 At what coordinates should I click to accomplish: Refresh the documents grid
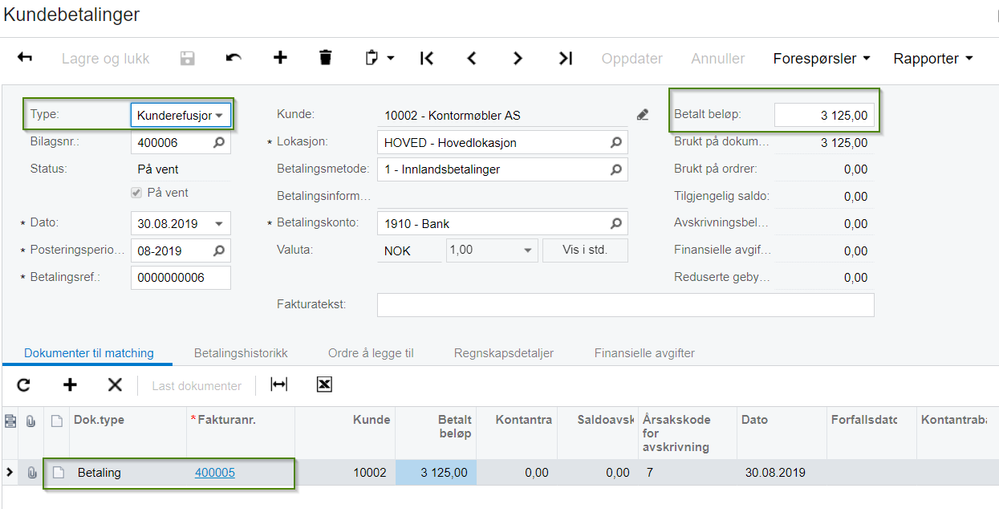coord(24,385)
